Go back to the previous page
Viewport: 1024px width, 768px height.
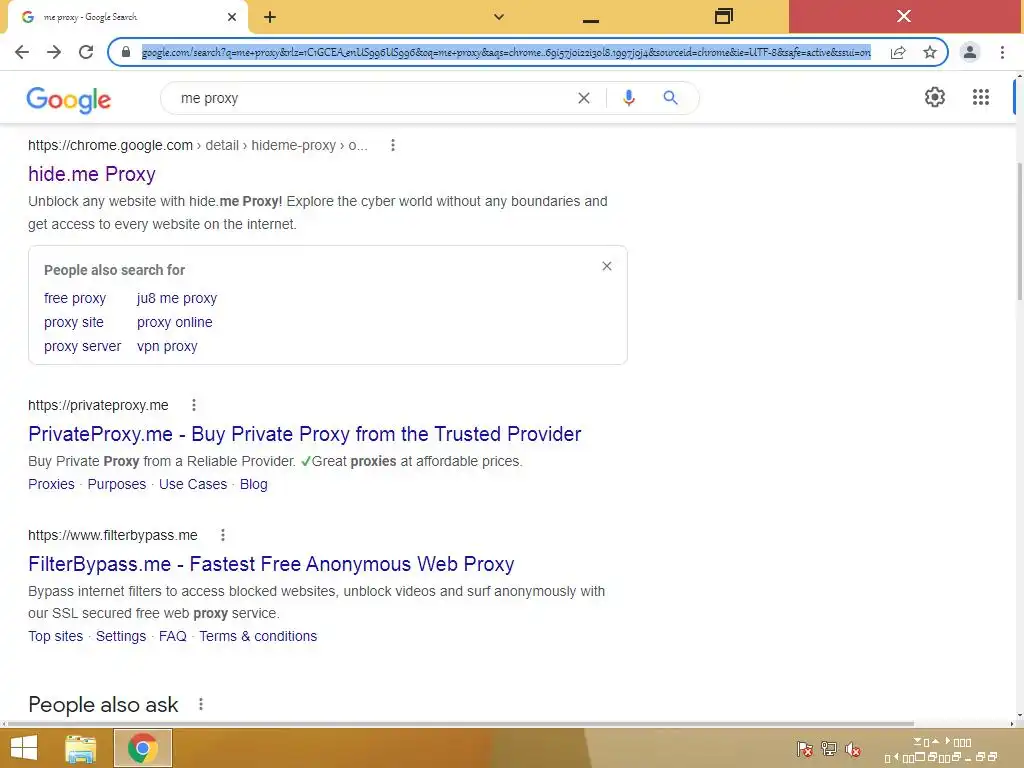(x=22, y=52)
